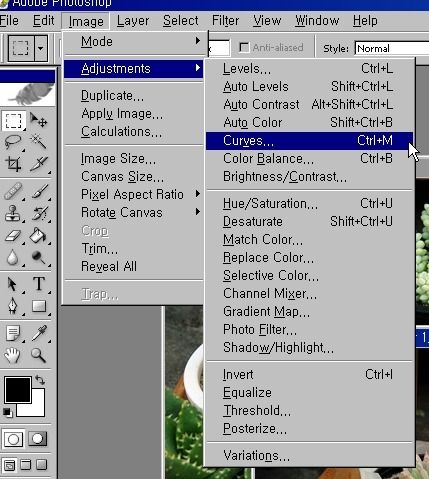Select the Eraser tool
Viewport: 429px width, 479px height.
tap(13, 236)
